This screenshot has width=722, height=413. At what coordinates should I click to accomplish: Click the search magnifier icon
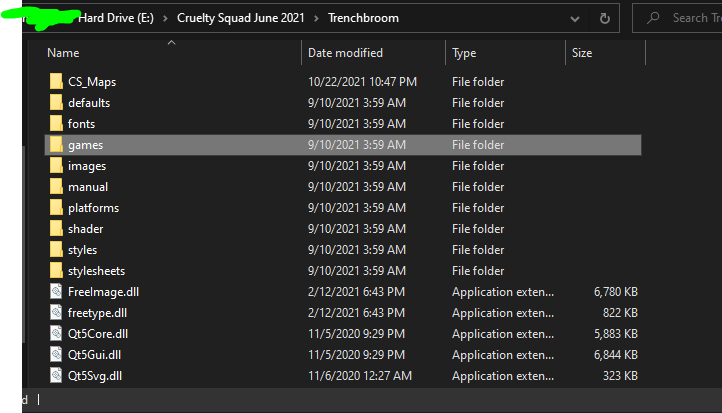[653, 18]
